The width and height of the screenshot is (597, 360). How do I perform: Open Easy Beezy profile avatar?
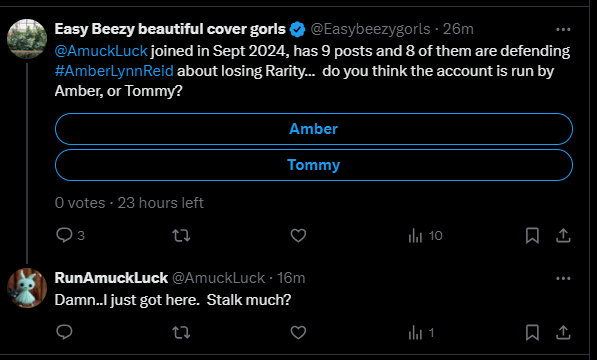tap(27, 39)
